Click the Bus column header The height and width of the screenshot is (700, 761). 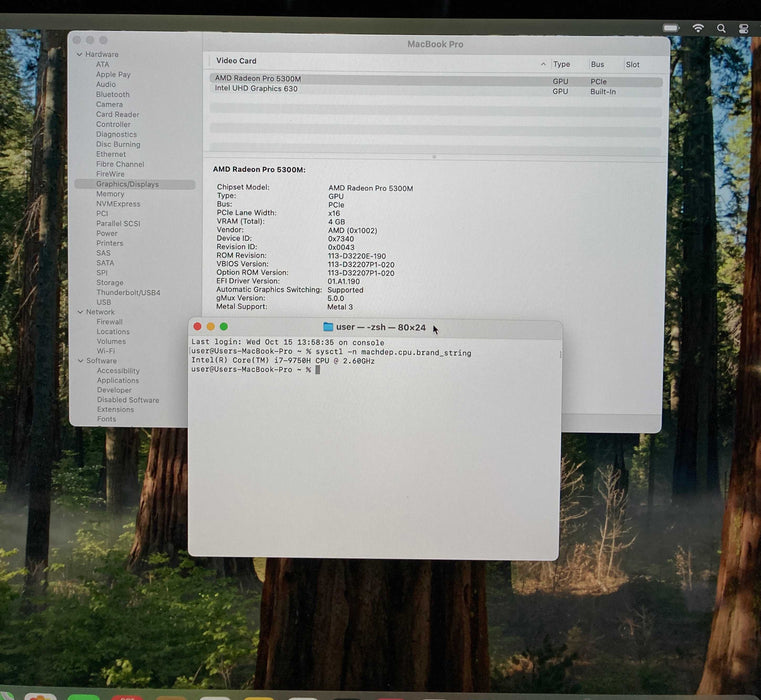click(597, 65)
